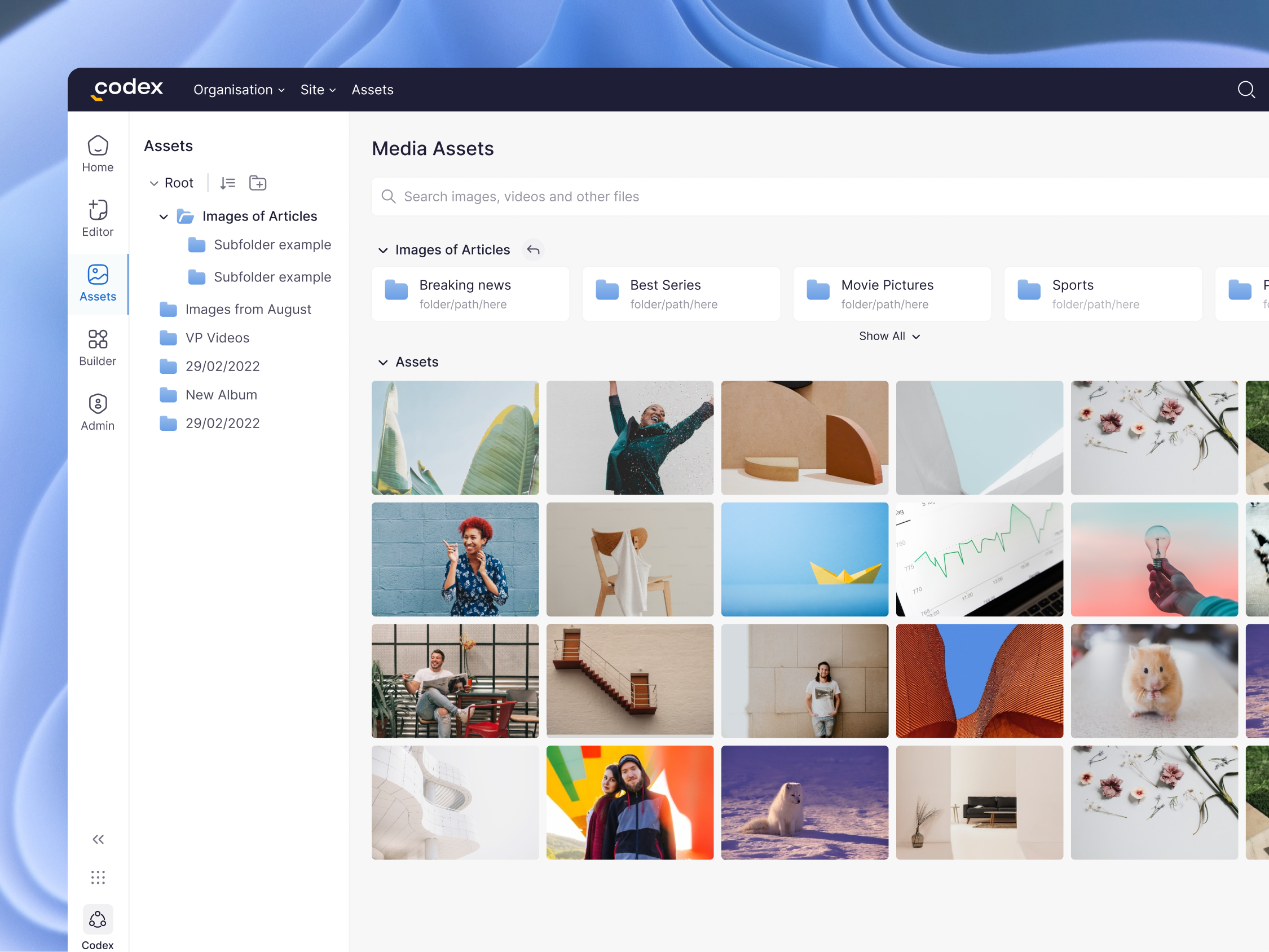Image resolution: width=1269 pixels, height=952 pixels.
Task: Open search with the magnifier icon top right
Action: coord(1246,90)
